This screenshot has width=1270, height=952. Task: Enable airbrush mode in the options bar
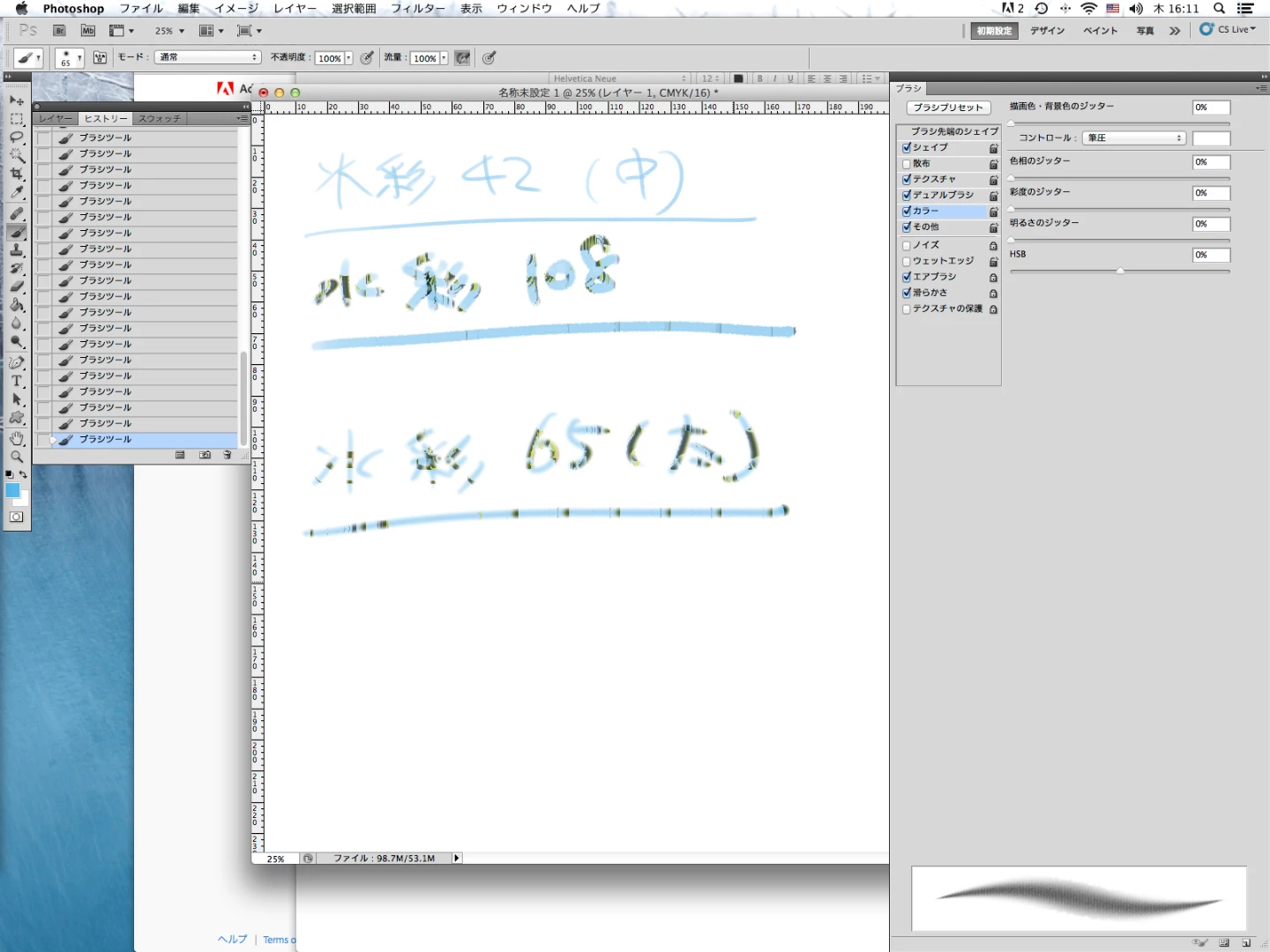[462, 58]
